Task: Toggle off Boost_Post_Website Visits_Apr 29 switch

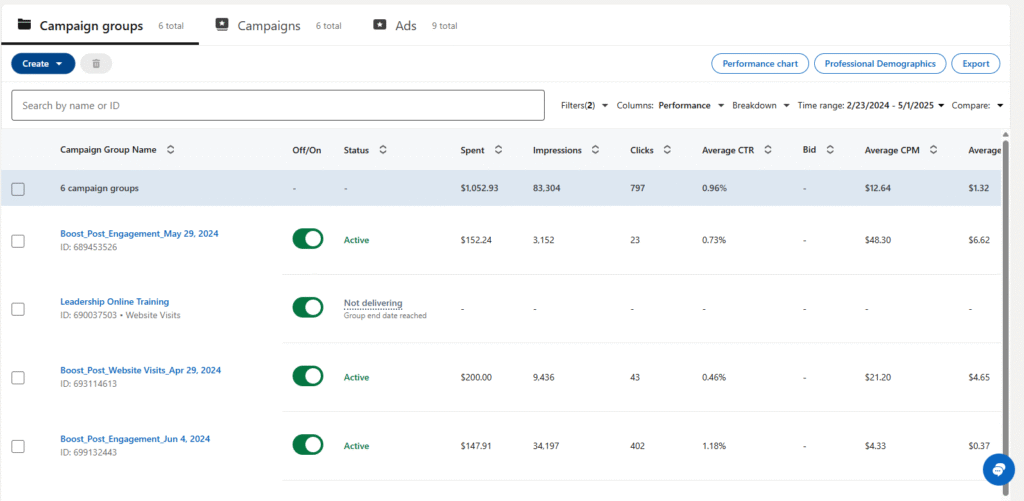Action: pyautogui.click(x=308, y=376)
